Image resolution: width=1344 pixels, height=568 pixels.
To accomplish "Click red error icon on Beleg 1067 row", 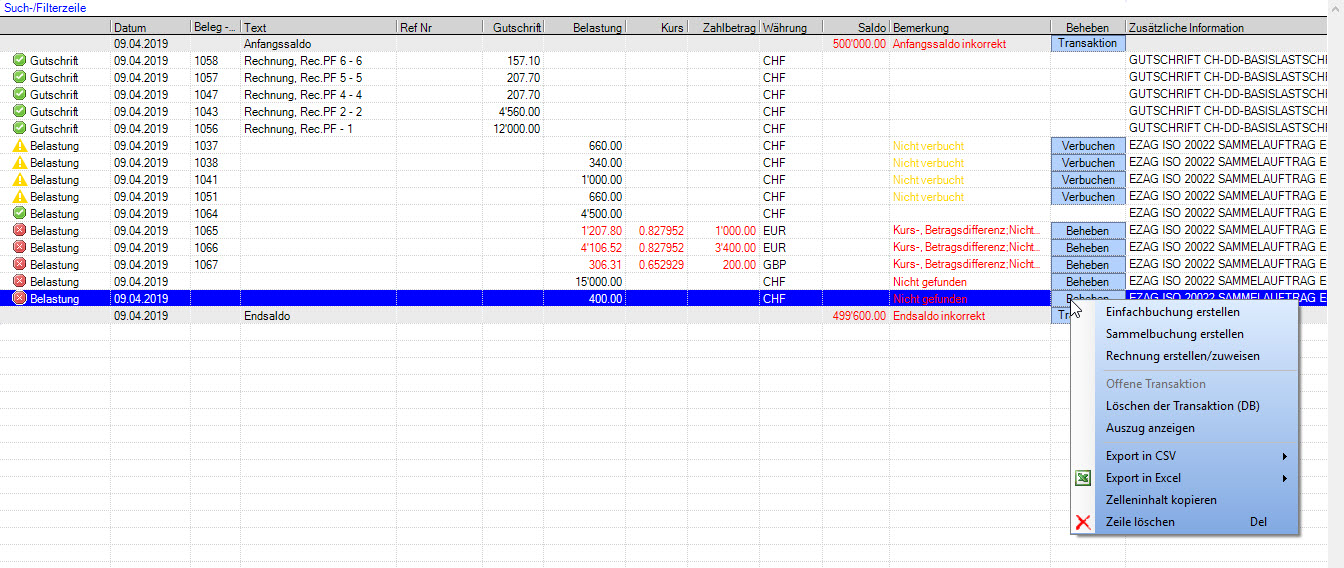I will click(x=19, y=265).
